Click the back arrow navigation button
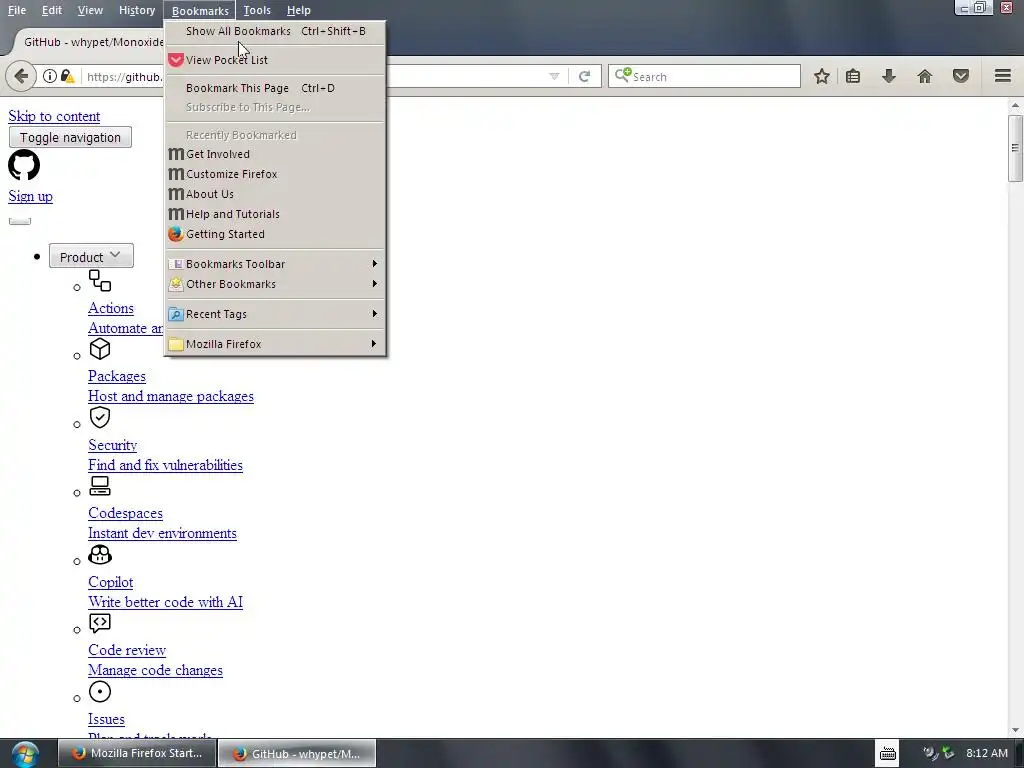The width and height of the screenshot is (1024, 768). 21,76
